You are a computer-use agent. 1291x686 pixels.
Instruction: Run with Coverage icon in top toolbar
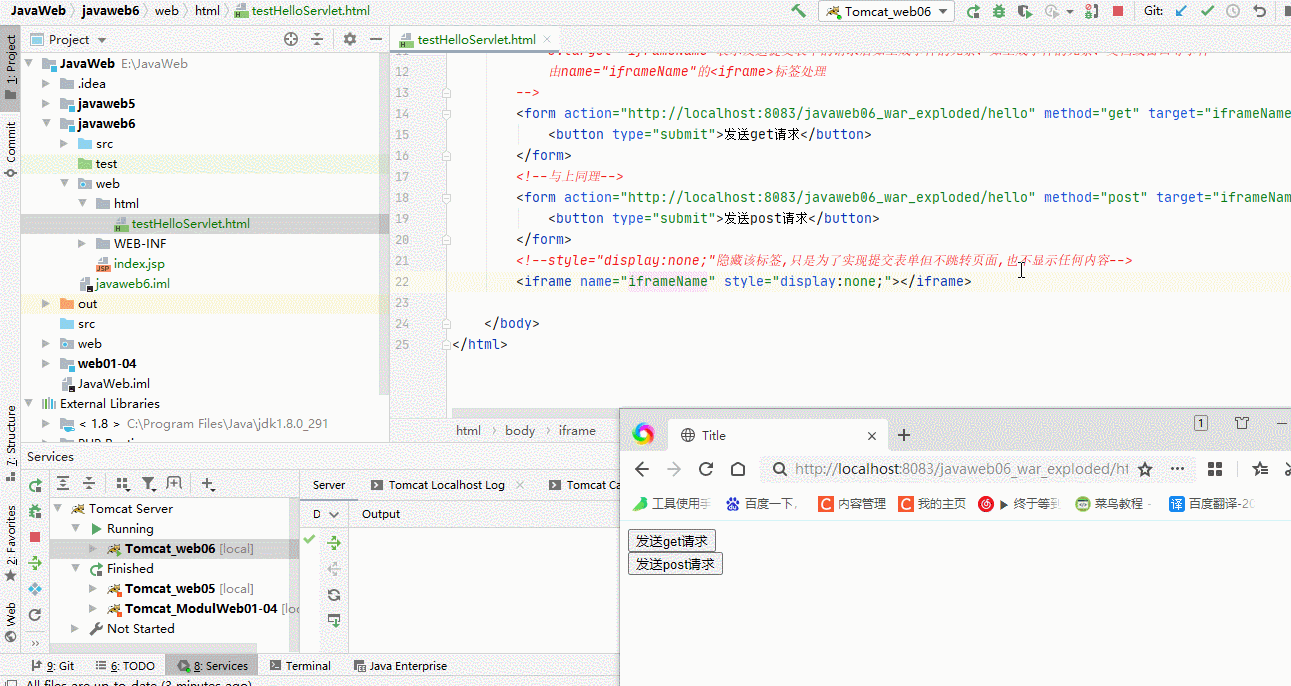(1025, 11)
